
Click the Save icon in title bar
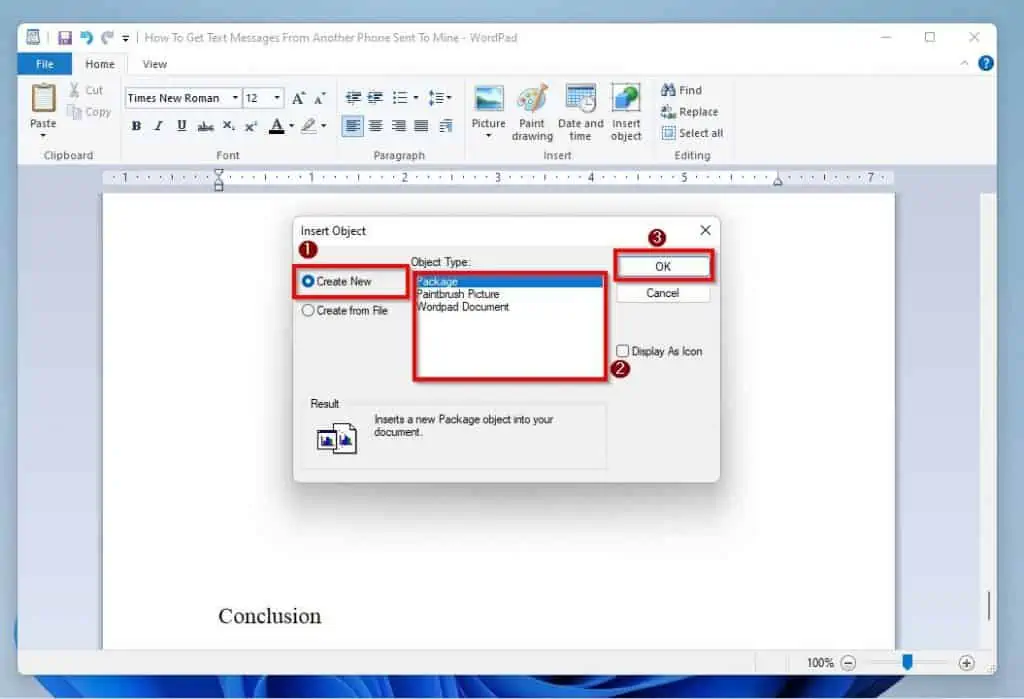click(64, 37)
